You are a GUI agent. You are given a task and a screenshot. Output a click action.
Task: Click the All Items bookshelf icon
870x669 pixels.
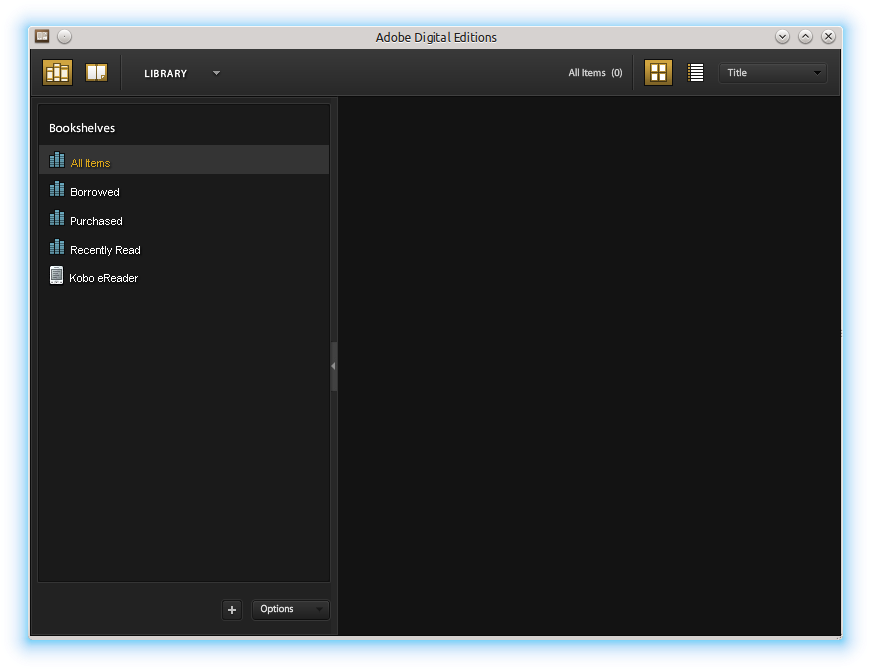point(57,161)
